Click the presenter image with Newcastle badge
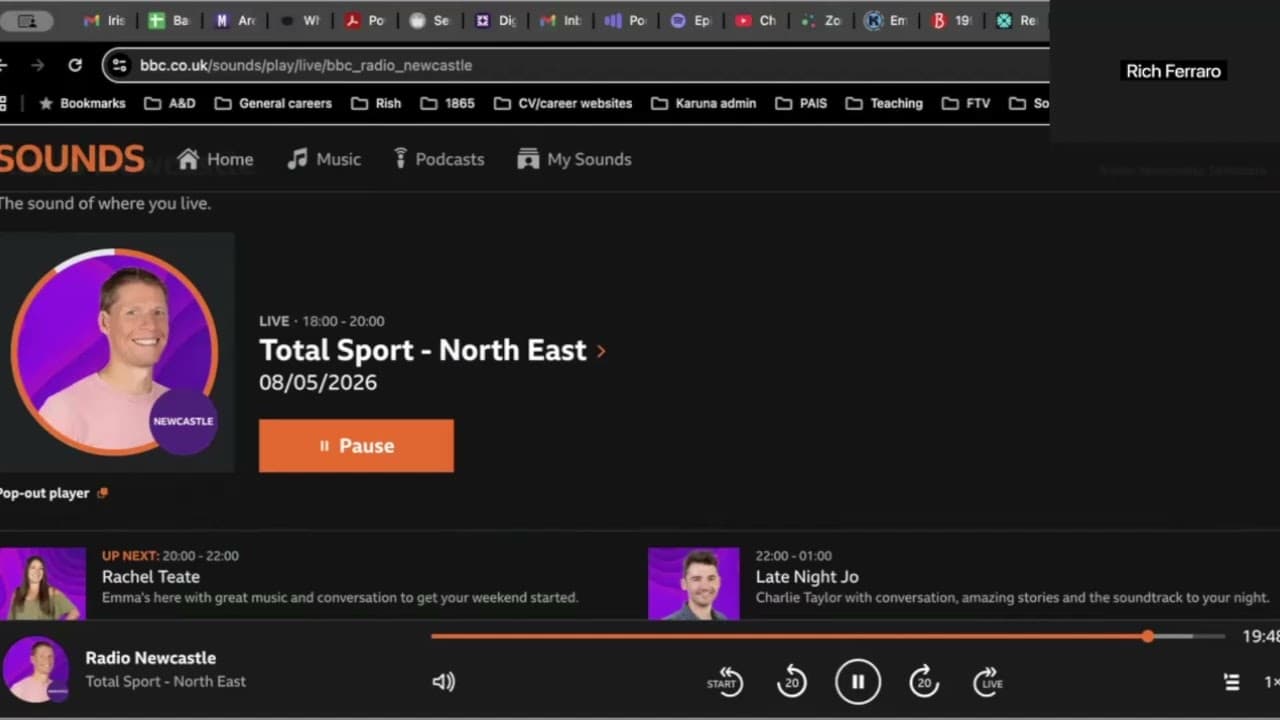The width and height of the screenshot is (1280, 720). tap(115, 352)
